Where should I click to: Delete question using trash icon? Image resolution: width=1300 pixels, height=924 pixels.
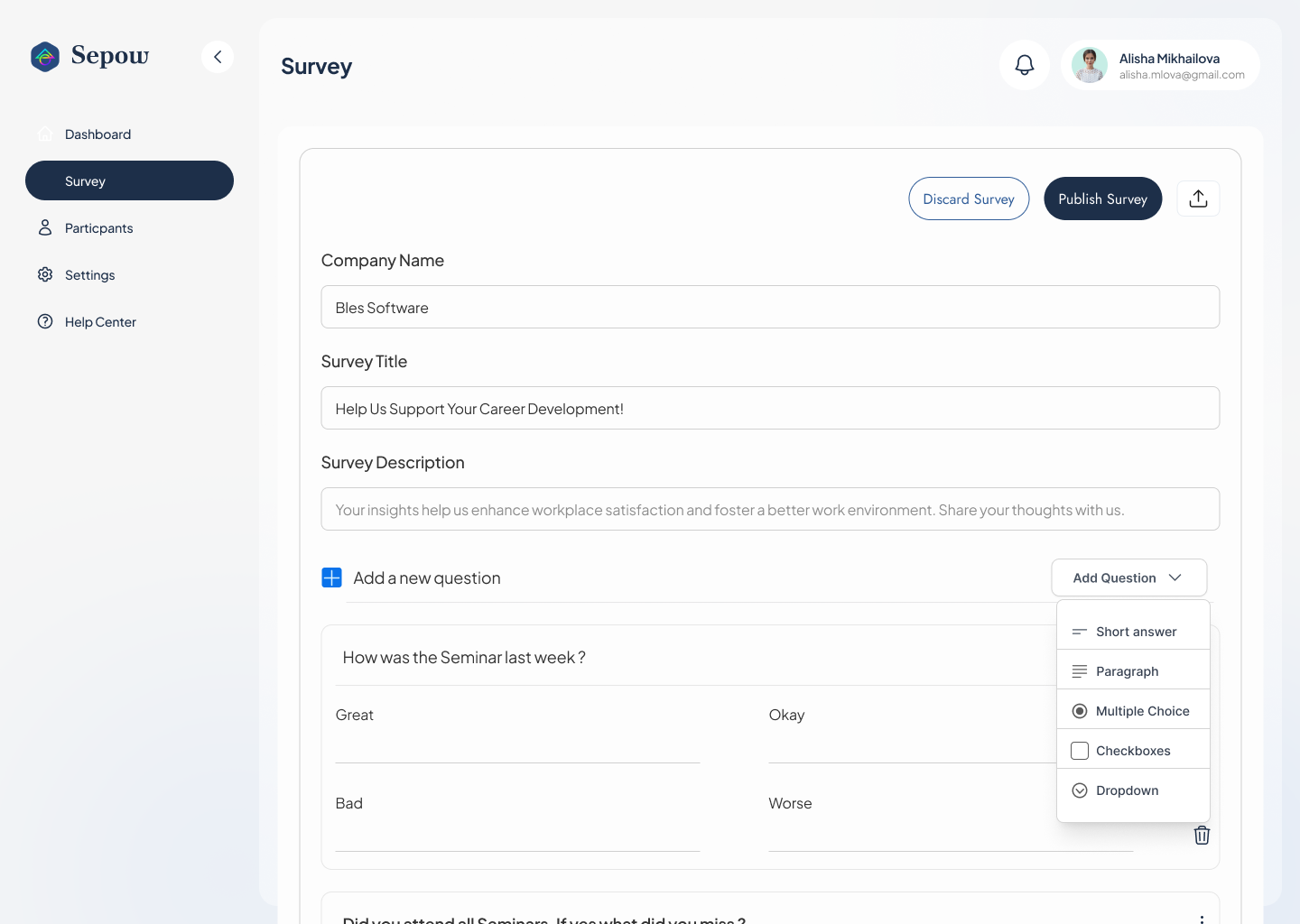pos(1202,835)
